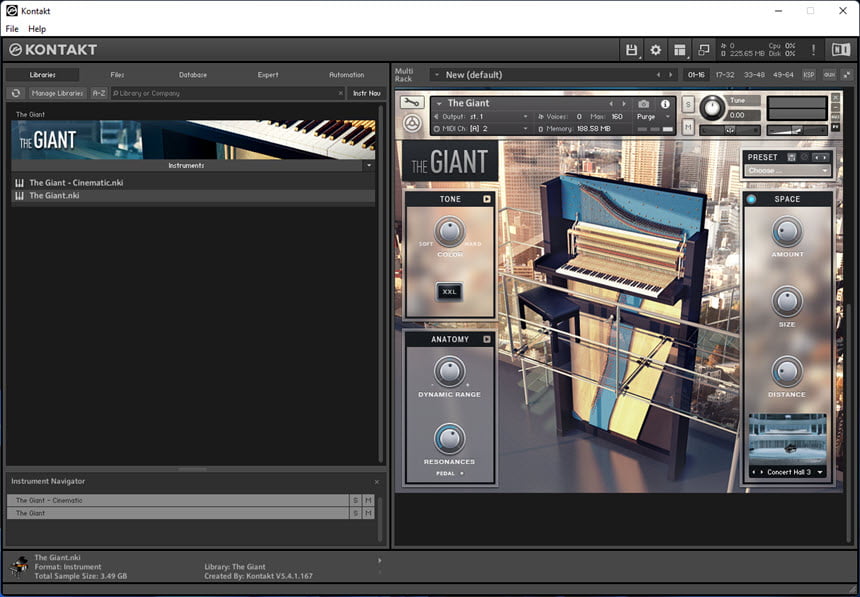Go to previous instrument arrow in The Giant header
This screenshot has width=860, height=597.
611,104
